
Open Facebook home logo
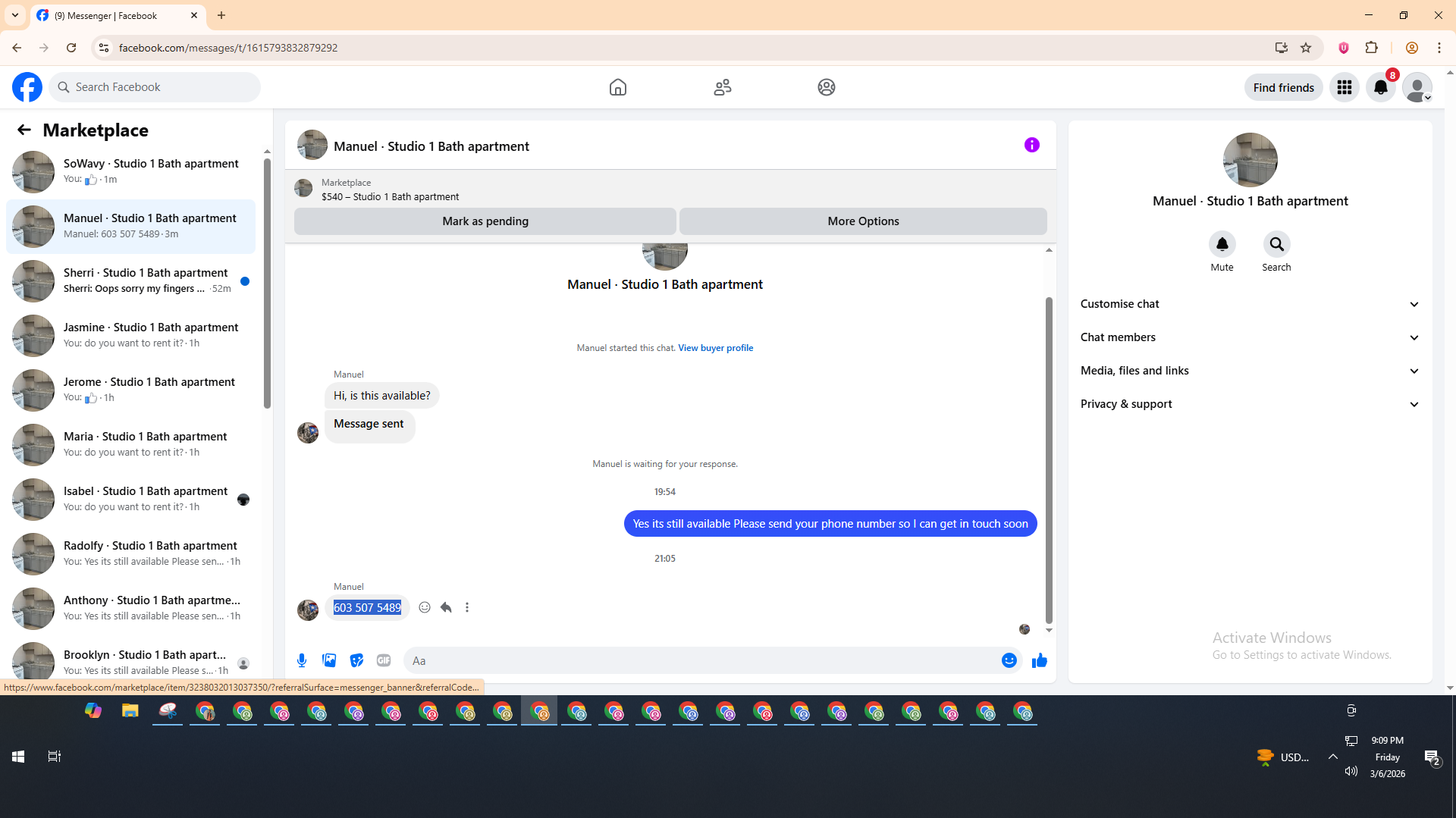[27, 87]
